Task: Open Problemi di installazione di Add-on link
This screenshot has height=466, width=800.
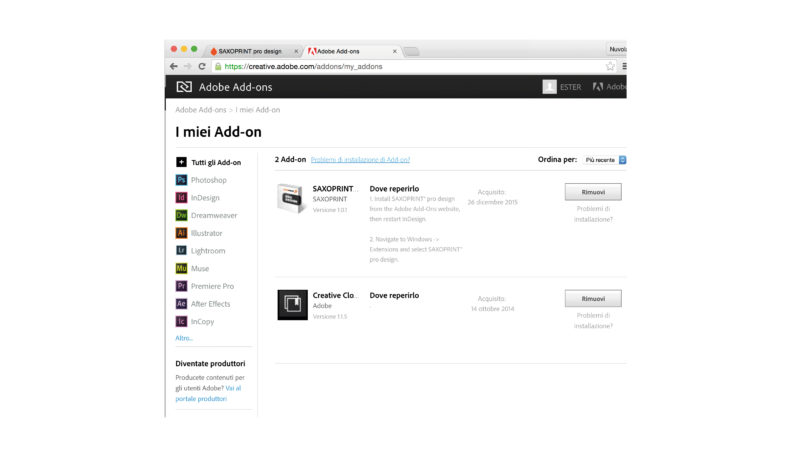Action: (x=360, y=160)
